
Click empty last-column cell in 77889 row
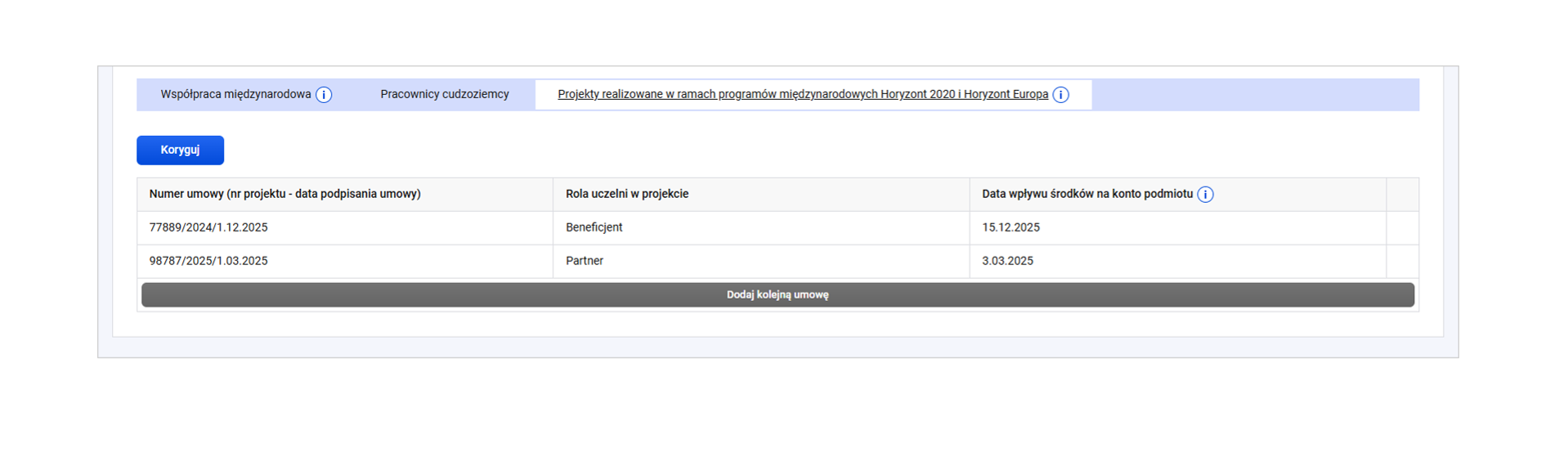(x=1402, y=228)
